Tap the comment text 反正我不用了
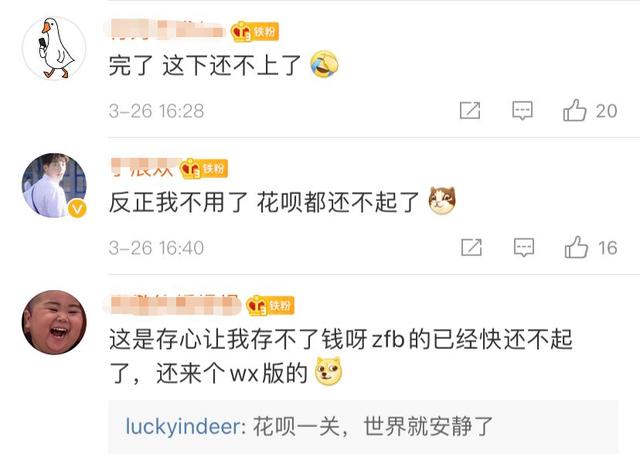Viewport: 640px width, 465px height. [x=178, y=202]
